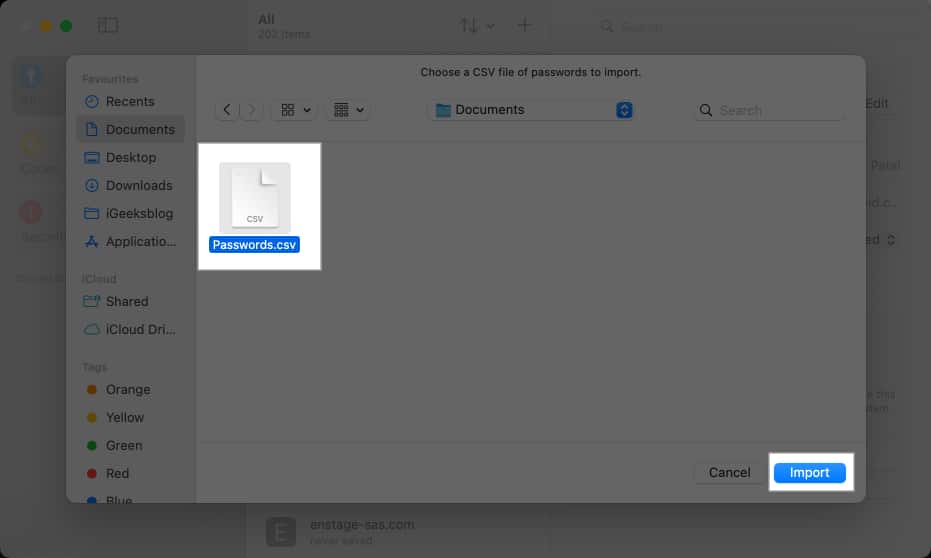
Task: Open the icon view options dropdown
Action: (x=296, y=110)
